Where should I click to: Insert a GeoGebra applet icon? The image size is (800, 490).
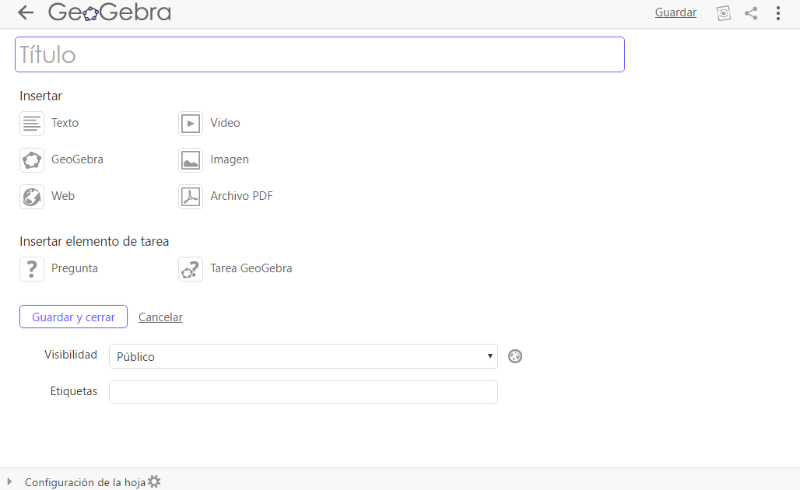32,160
